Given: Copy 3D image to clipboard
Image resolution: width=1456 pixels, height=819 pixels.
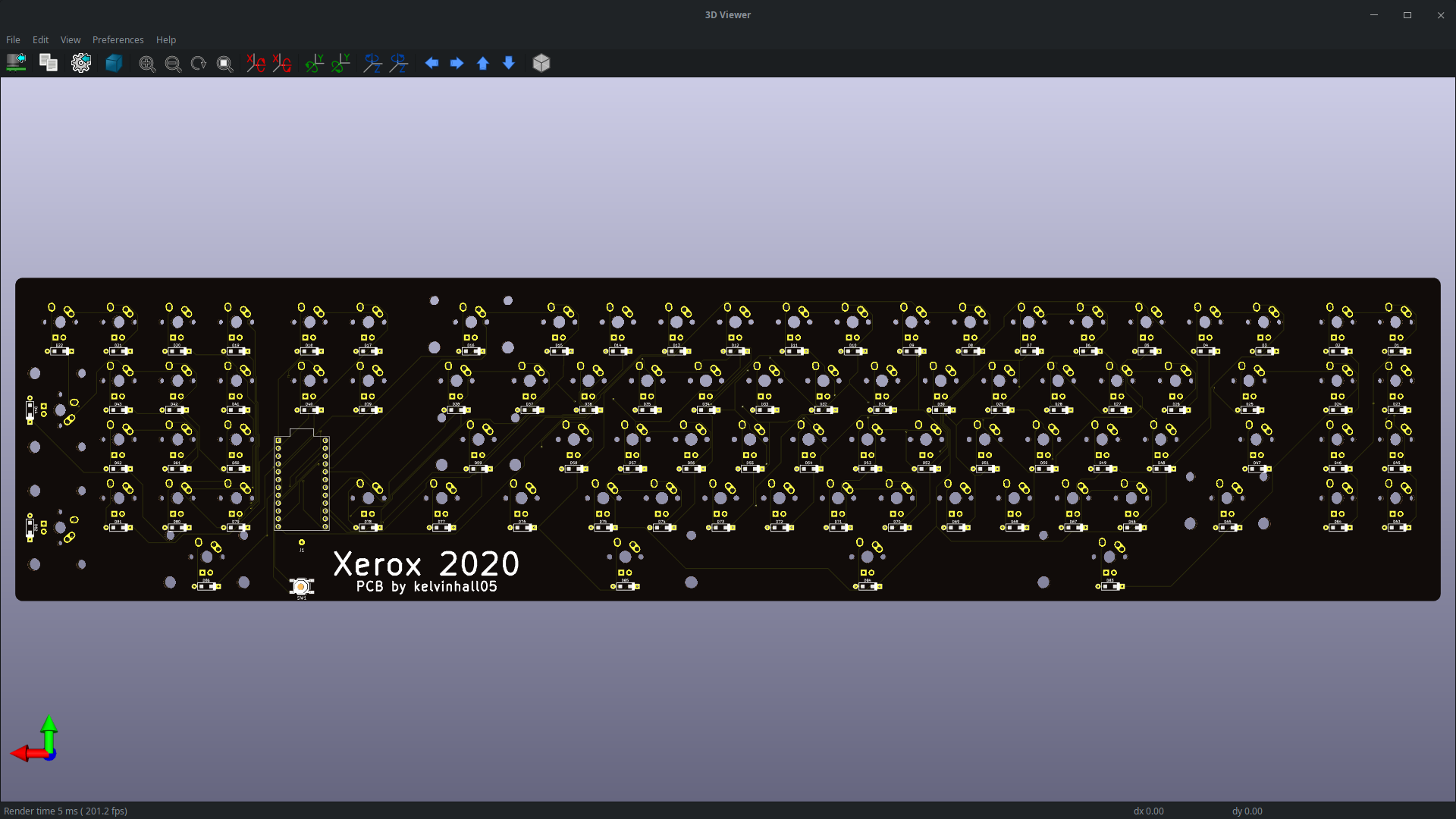Looking at the screenshot, I should coord(48,63).
